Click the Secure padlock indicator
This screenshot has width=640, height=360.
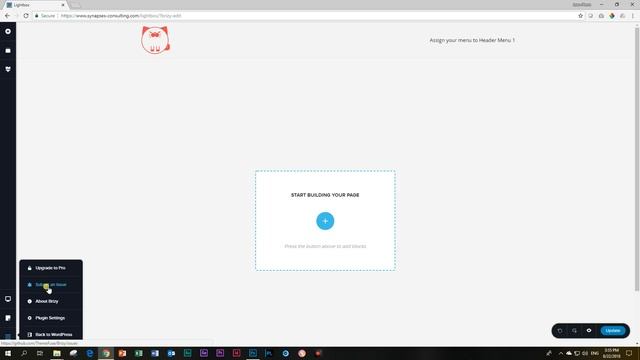(x=45, y=16)
